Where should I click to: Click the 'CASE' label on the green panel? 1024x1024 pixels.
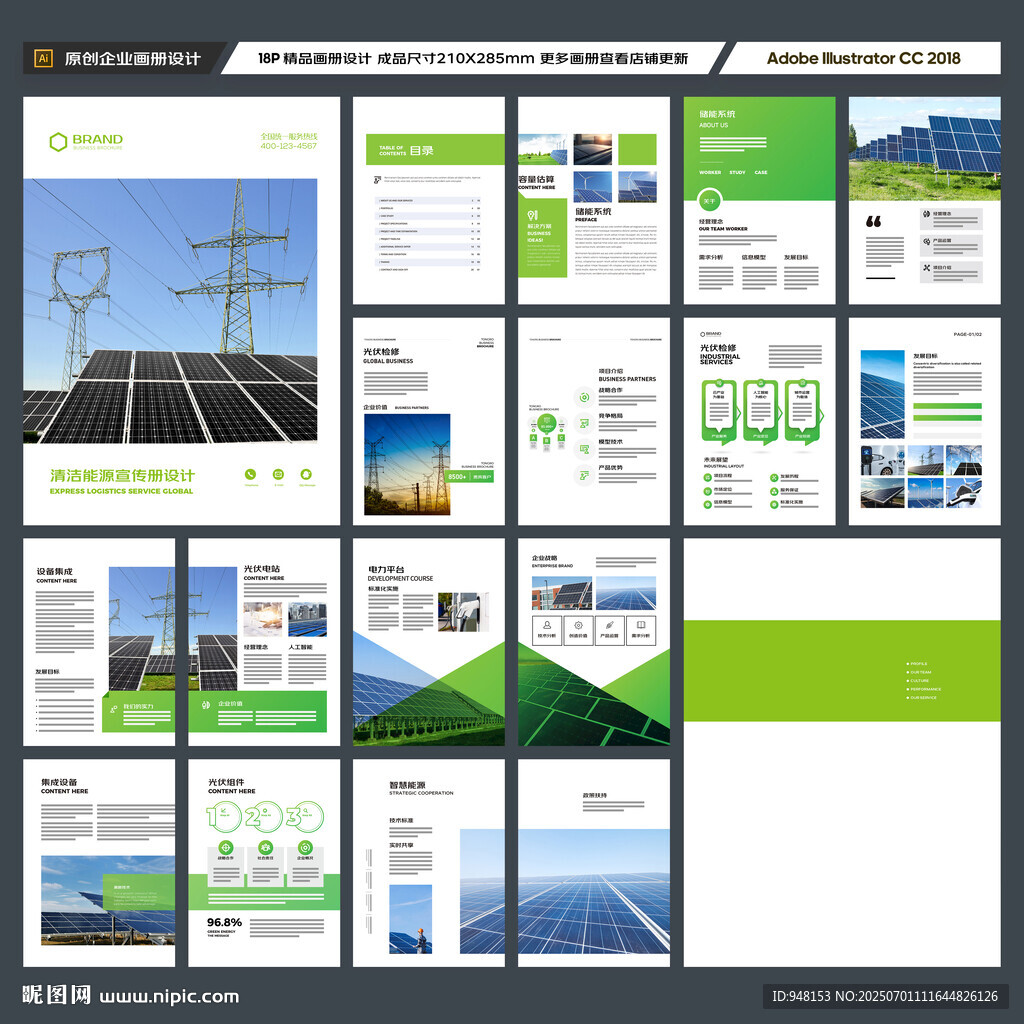coord(761,172)
